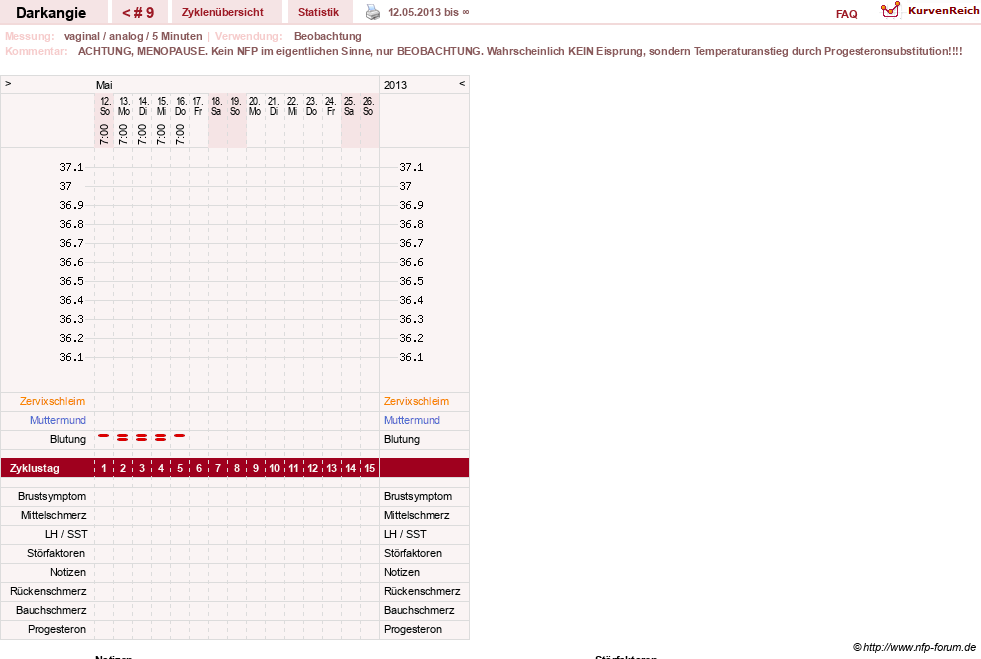Click the Zyklustag row label
This screenshot has height=659, width=981.
34,468
